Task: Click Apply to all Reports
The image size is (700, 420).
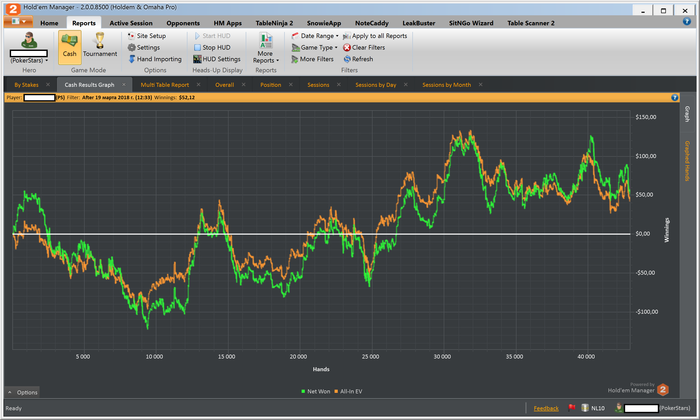Action: pos(378,35)
